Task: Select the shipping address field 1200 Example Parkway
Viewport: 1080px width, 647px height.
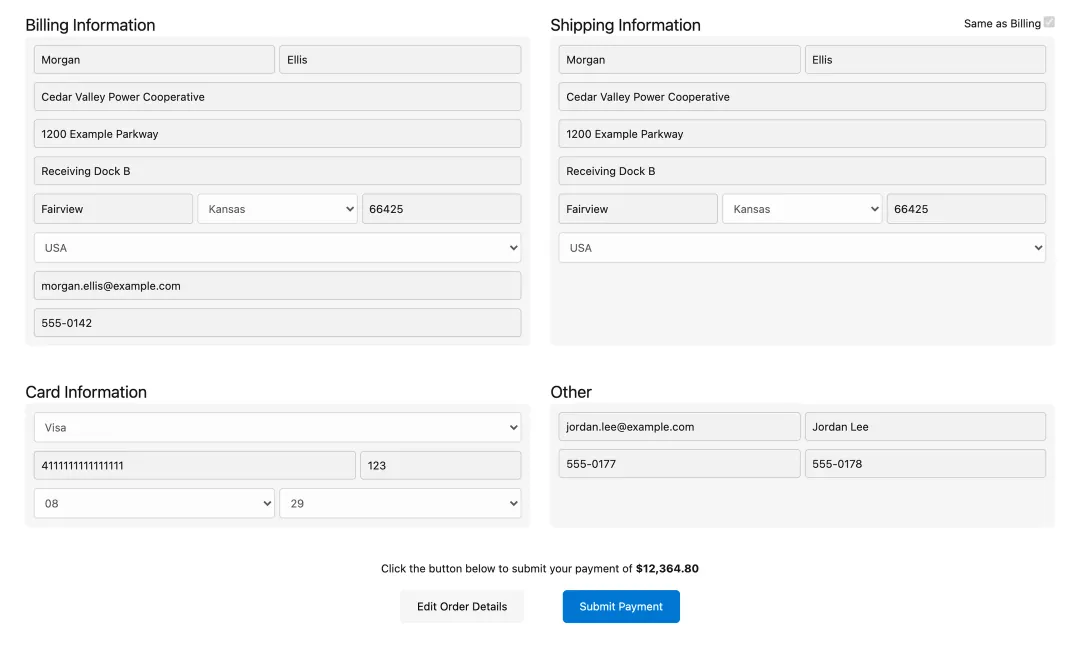Action: pos(802,134)
